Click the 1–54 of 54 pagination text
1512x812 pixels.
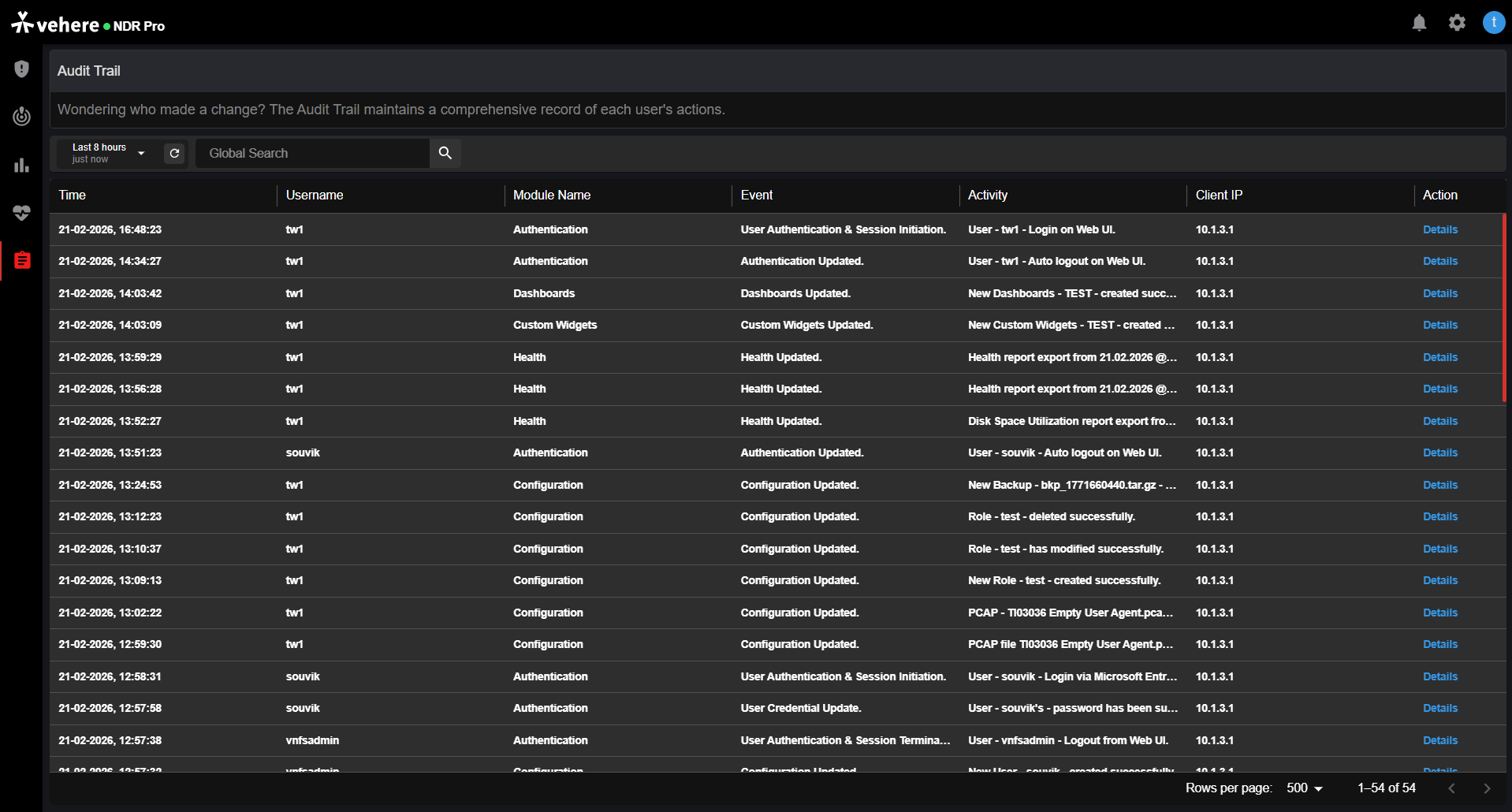(x=1387, y=788)
